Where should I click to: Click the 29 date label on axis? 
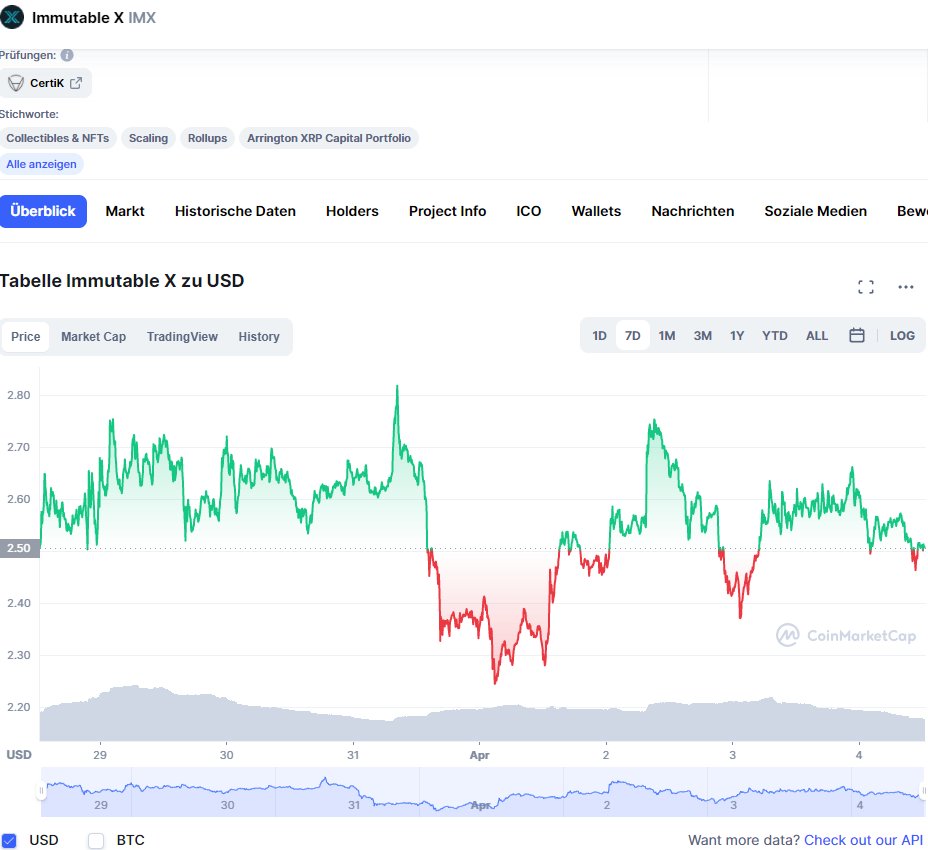pyautogui.click(x=99, y=755)
